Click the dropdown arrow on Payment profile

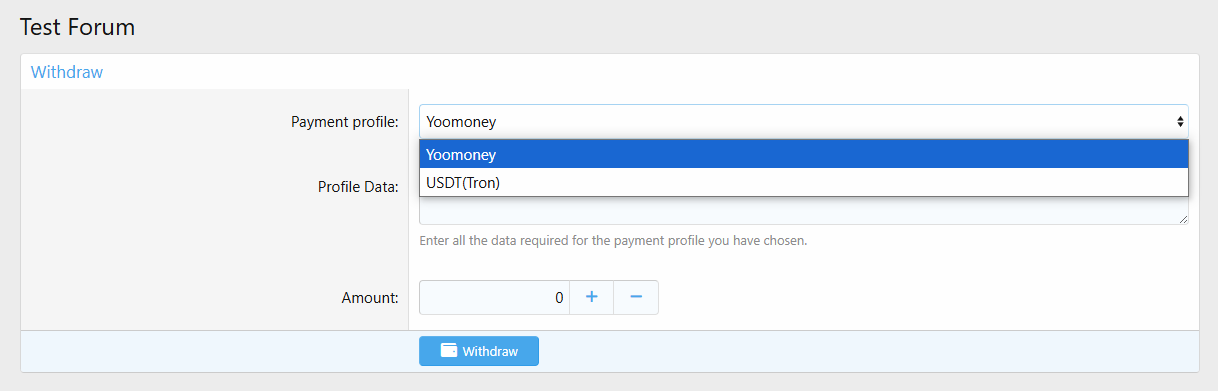click(x=1181, y=122)
